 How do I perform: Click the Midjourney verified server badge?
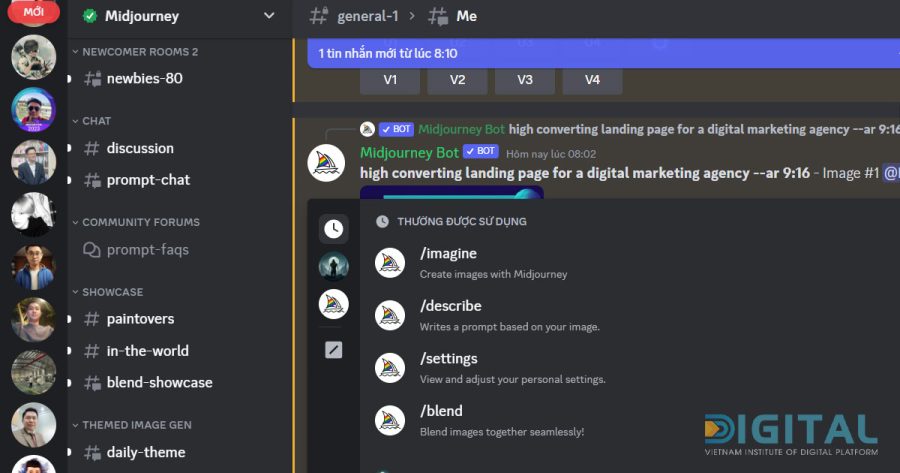(x=90, y=16)
